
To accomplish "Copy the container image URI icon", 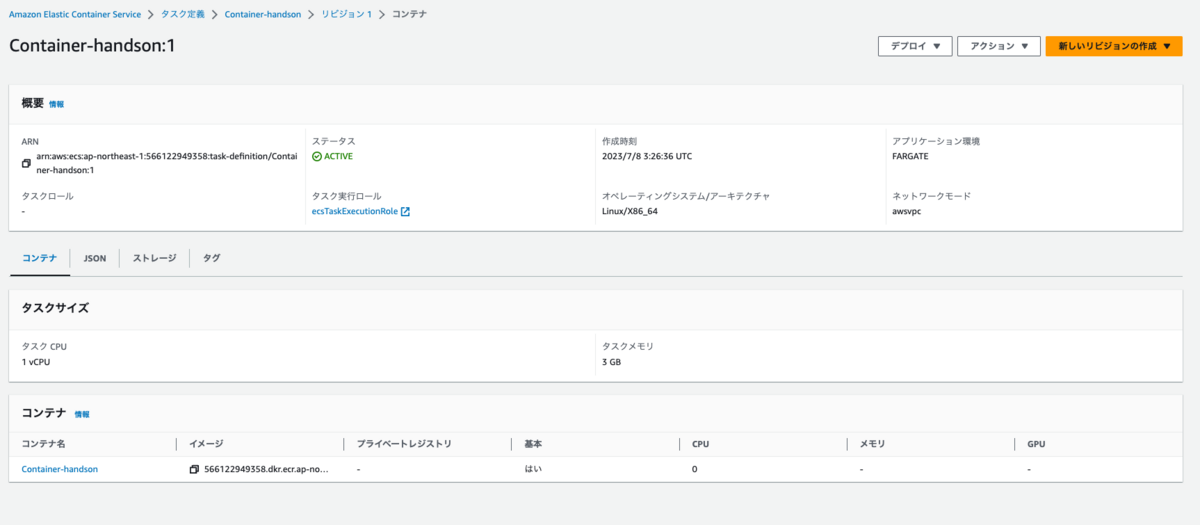I will pos(194,469).
